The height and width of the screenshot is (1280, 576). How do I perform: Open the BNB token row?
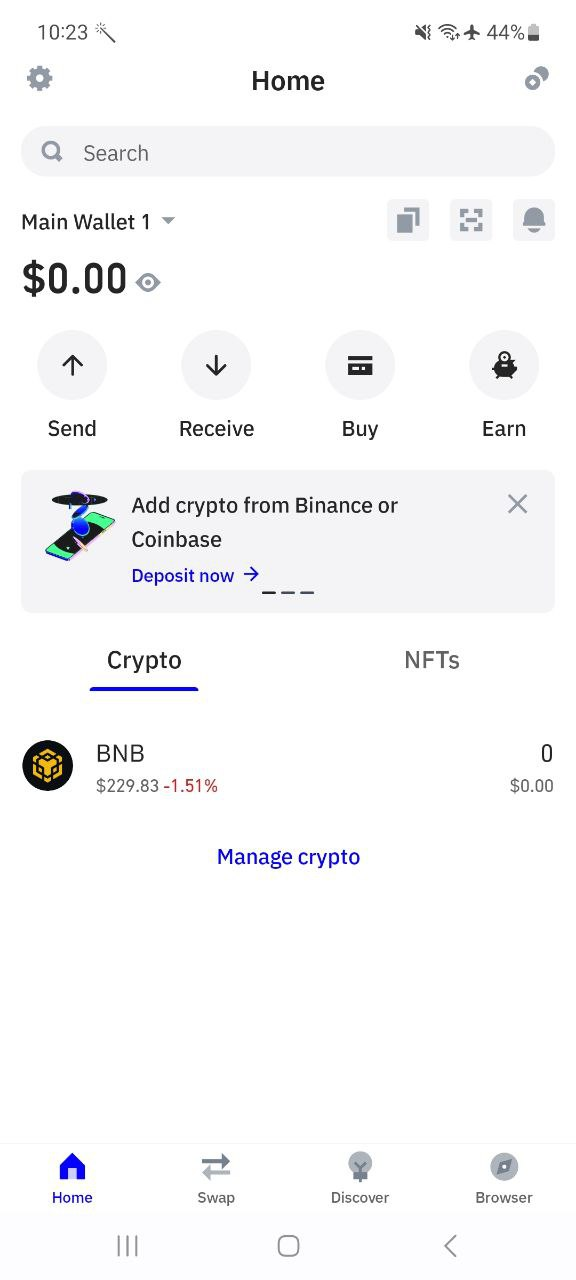(x=288, y=767)
